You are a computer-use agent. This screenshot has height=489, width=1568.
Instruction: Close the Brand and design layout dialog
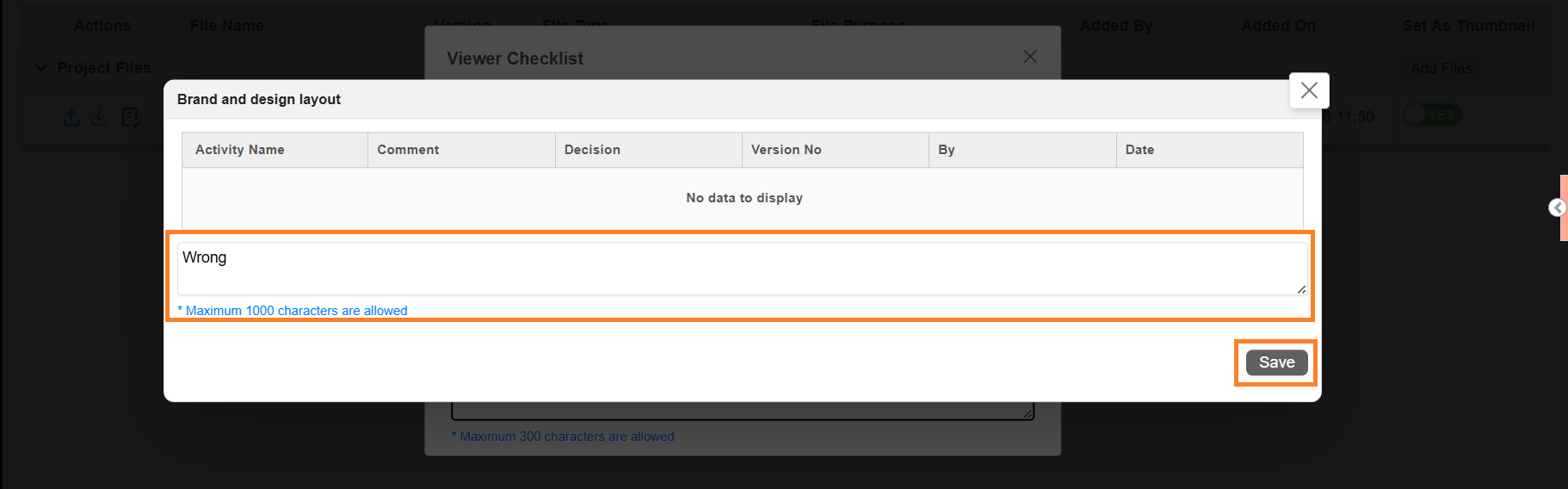[1309, 90]
